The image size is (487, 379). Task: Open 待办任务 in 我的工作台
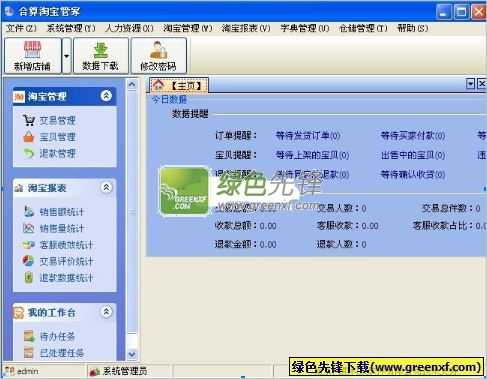click(49, 336)
